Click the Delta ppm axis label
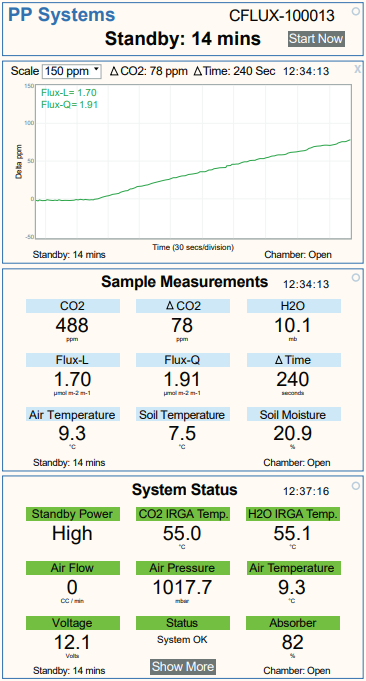366x681 pixels. (19, 162)
